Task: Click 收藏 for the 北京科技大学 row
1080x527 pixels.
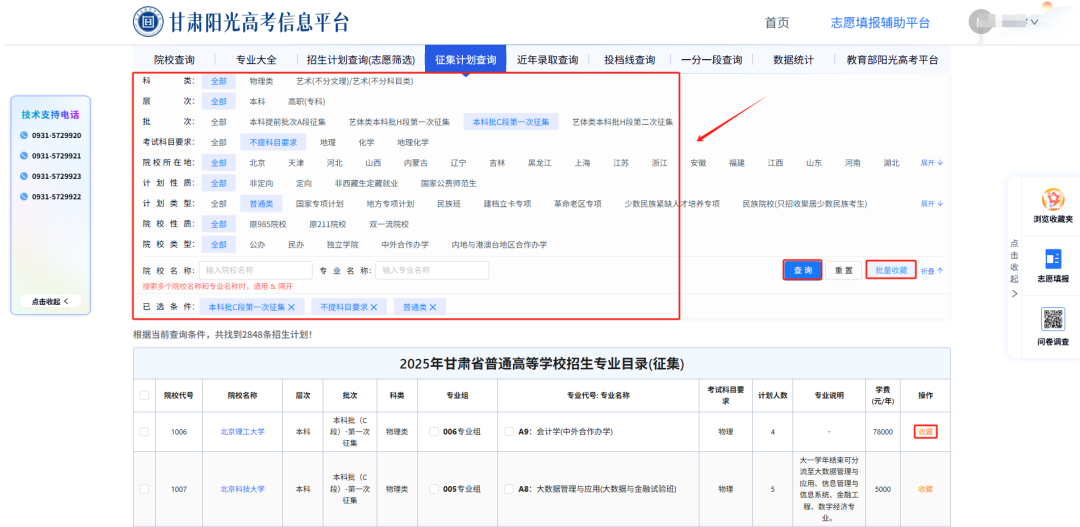Action: [926, 489]
